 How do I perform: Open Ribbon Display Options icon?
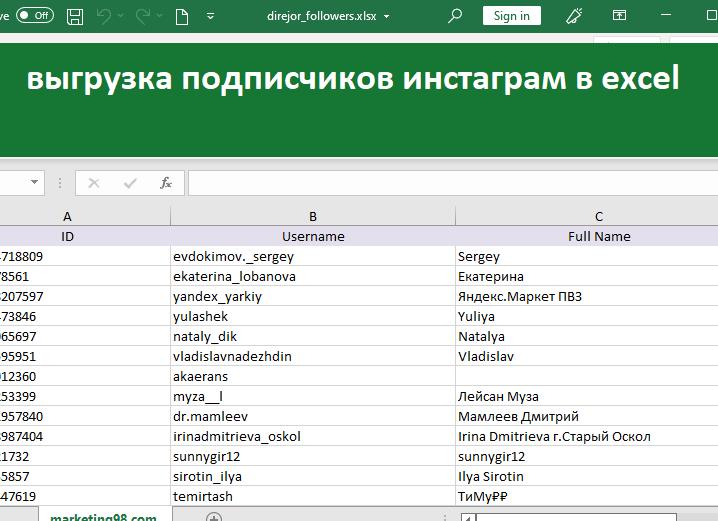pos(619,16)
